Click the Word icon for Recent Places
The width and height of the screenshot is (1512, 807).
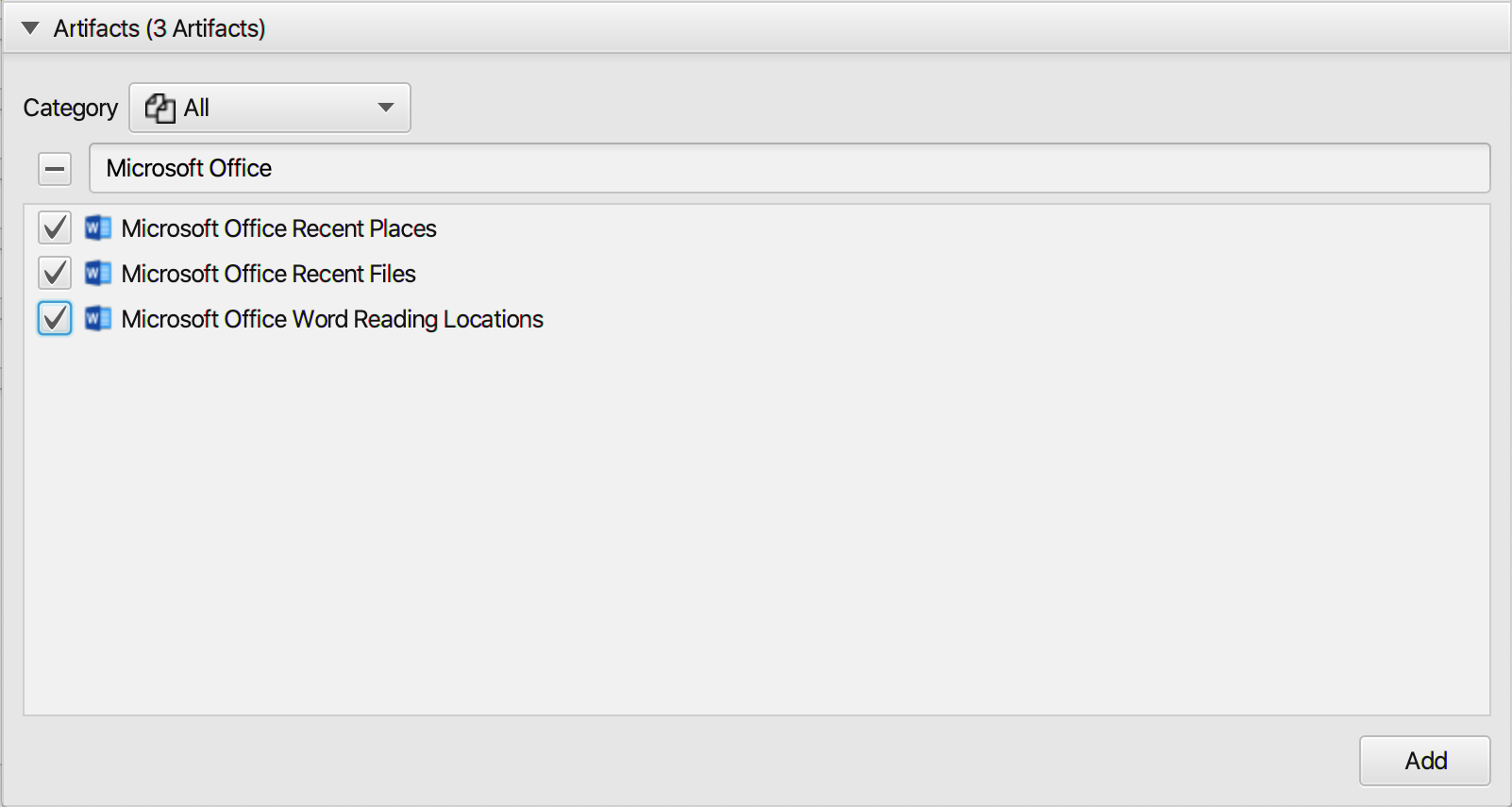click(98, 228)
